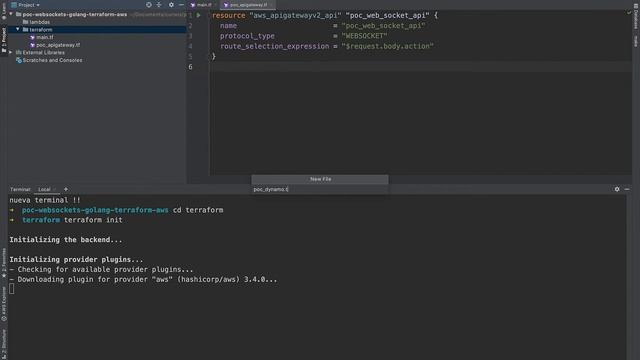Select the lambdas folder
The width and height of the screenshot is (640, 360).
tap(36, 22)
